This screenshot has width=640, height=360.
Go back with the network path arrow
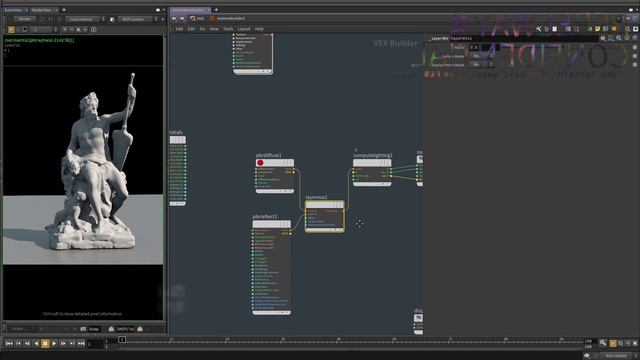tap(174, 18)
